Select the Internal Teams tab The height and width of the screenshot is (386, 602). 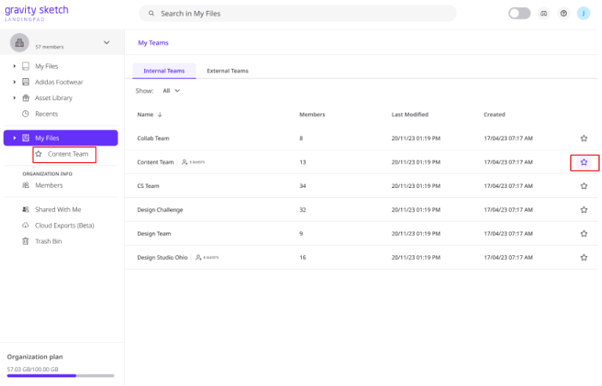164,71
